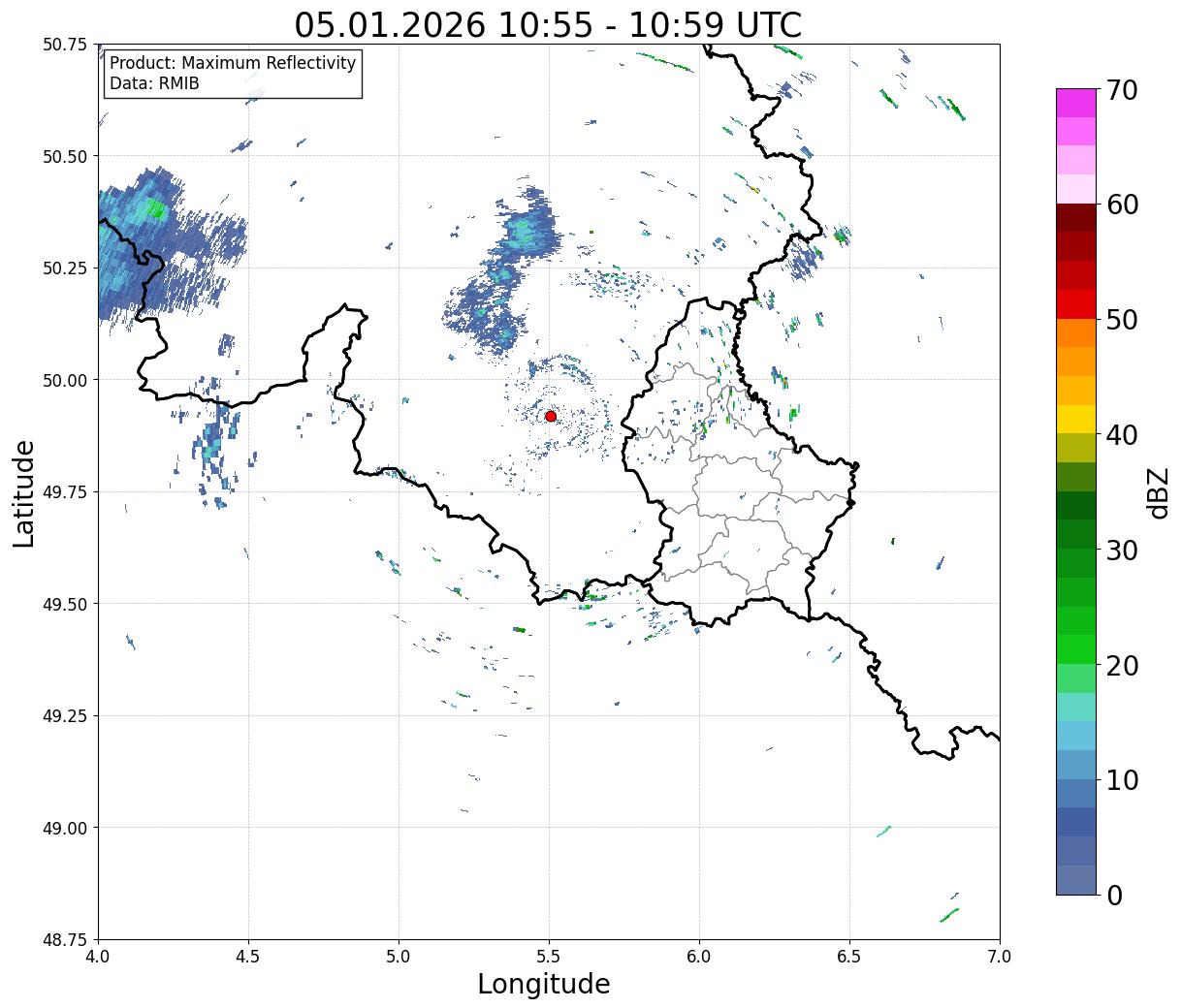Click the latitude tick label 49.00
Viewport: 1182px width, 1008px height.
65,828
